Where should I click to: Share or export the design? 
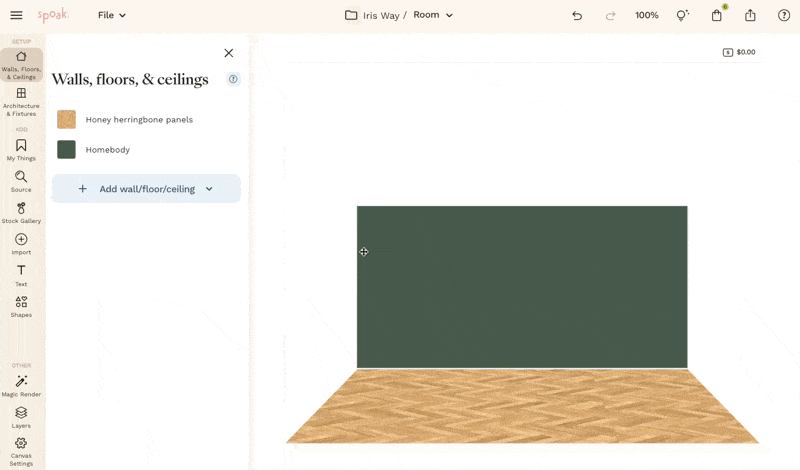(x=750, y=15)
